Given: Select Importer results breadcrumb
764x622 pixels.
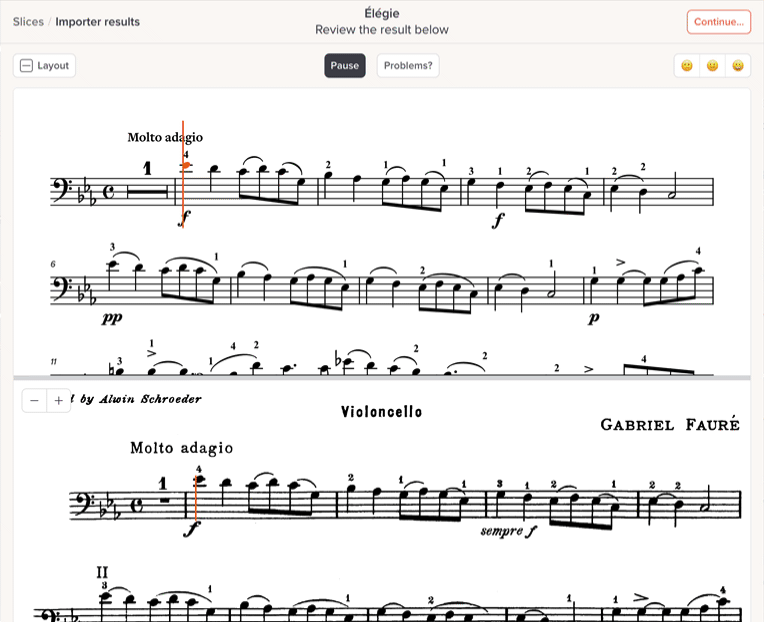Looking at the screenshot, I should [97, 22].
